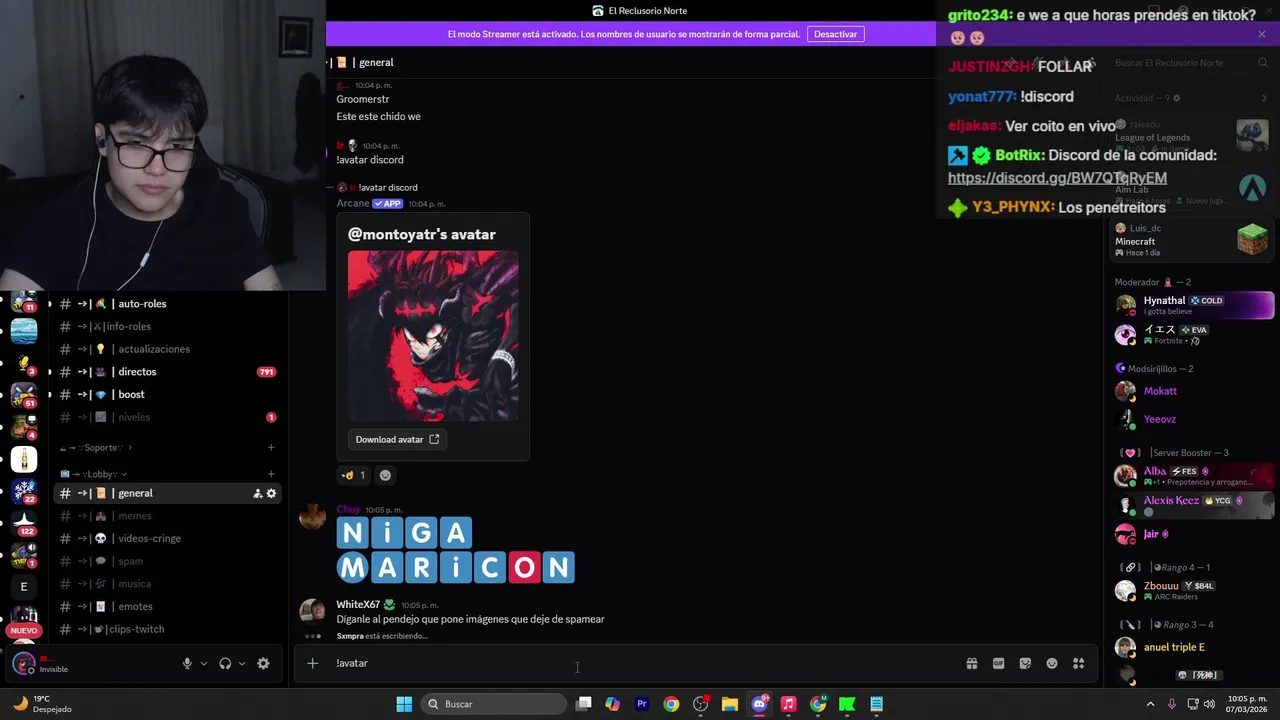Open Google Chrome from the taskbar

671,704
